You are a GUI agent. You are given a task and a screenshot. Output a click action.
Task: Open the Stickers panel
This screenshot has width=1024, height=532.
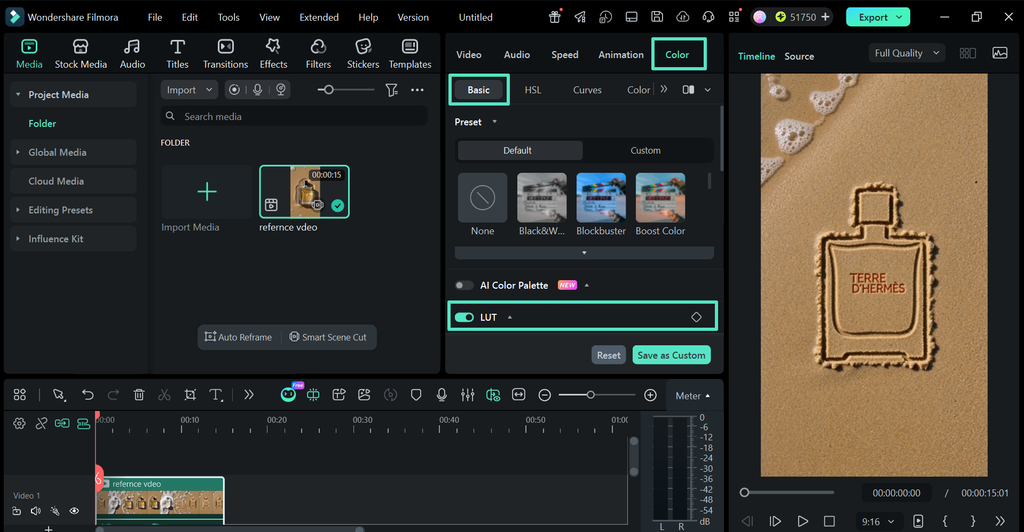(363, 54)
